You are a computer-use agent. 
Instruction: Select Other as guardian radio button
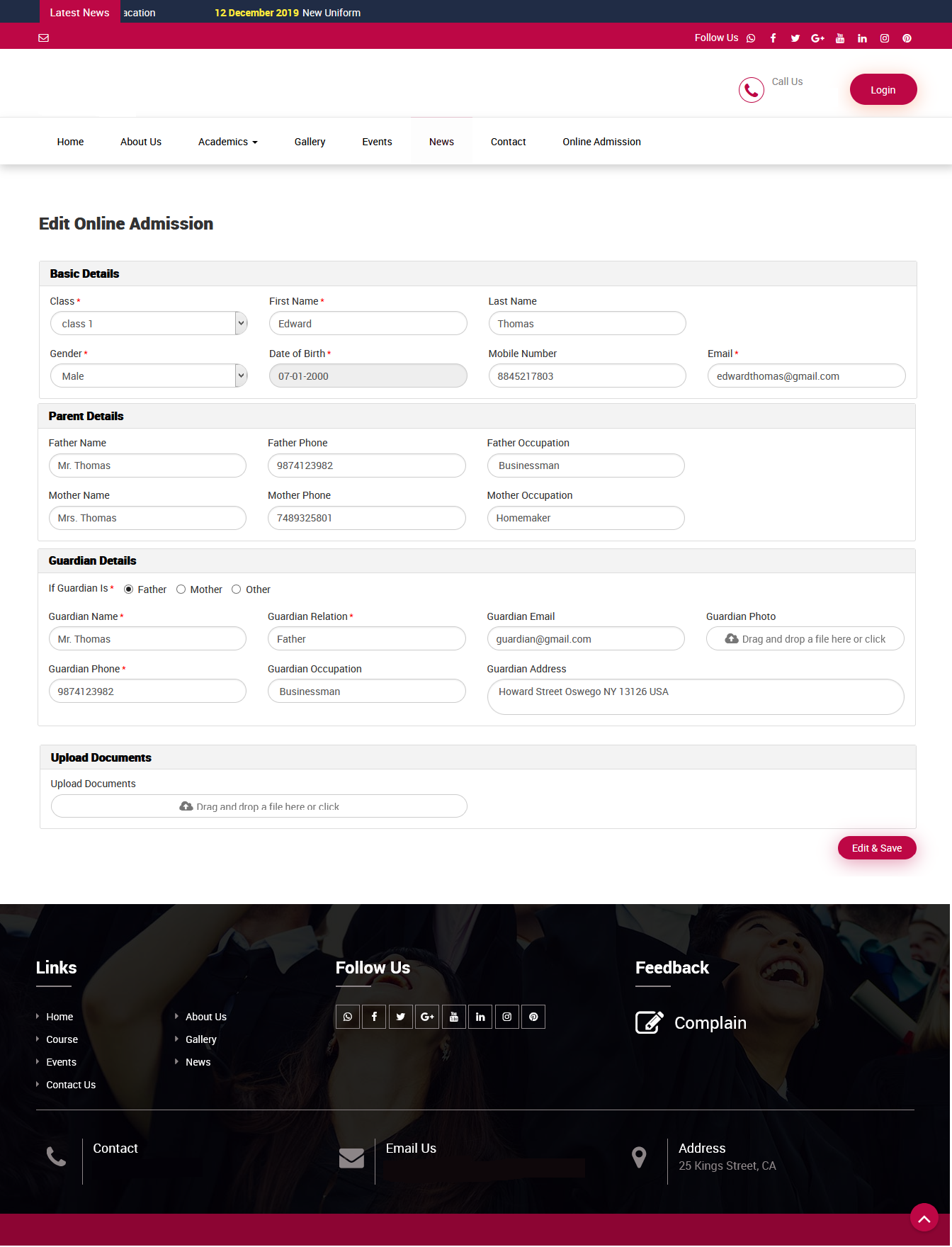click(237, 589)
